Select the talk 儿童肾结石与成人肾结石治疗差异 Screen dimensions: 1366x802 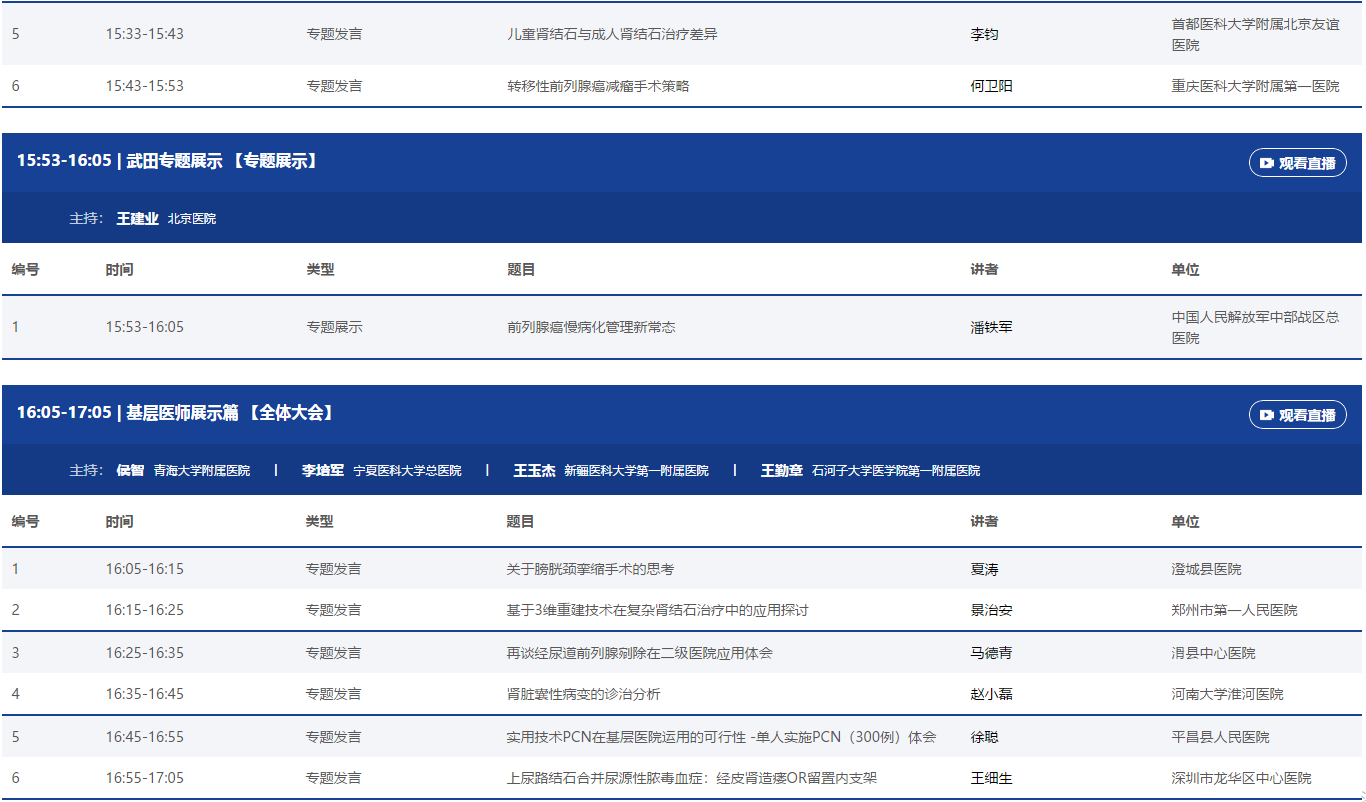(612, 34)
